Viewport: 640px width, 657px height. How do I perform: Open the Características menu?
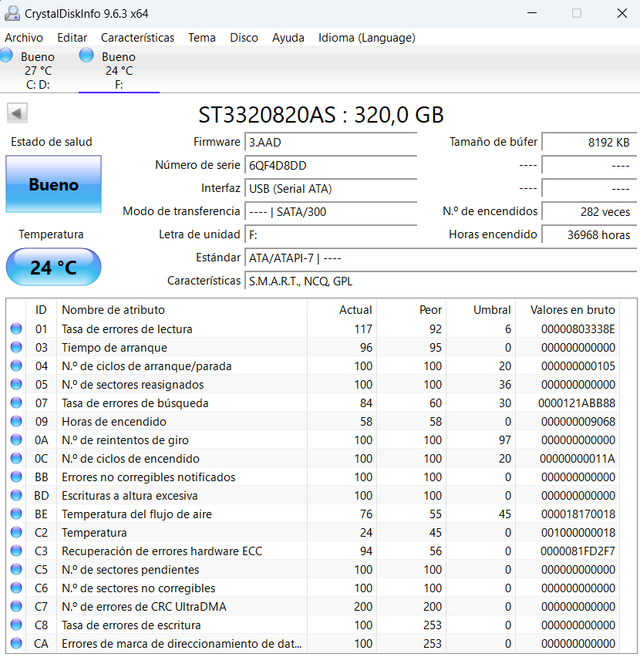coord(137,38)
